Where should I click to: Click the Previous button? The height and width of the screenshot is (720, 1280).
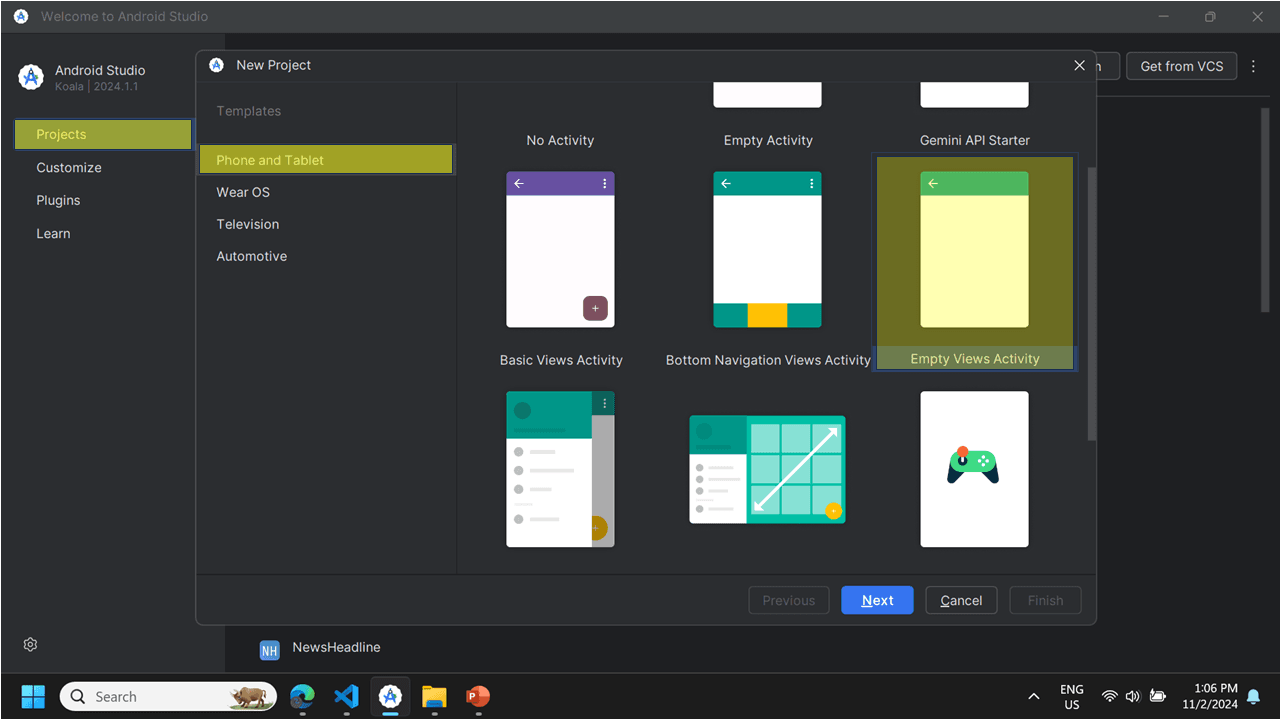coord(789,600)
